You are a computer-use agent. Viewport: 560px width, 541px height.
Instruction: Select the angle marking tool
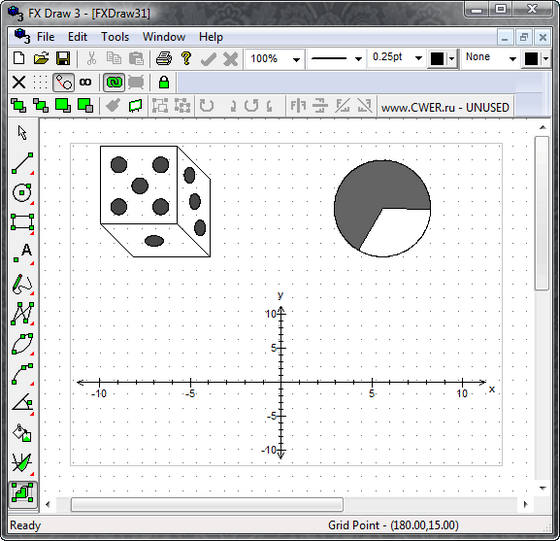coord(22,404)
